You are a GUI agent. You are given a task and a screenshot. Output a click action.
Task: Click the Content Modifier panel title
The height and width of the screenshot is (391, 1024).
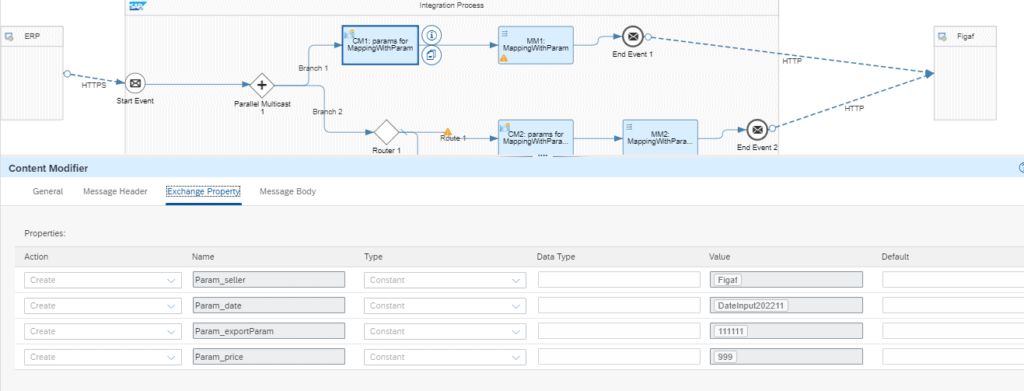click(48, 168)
